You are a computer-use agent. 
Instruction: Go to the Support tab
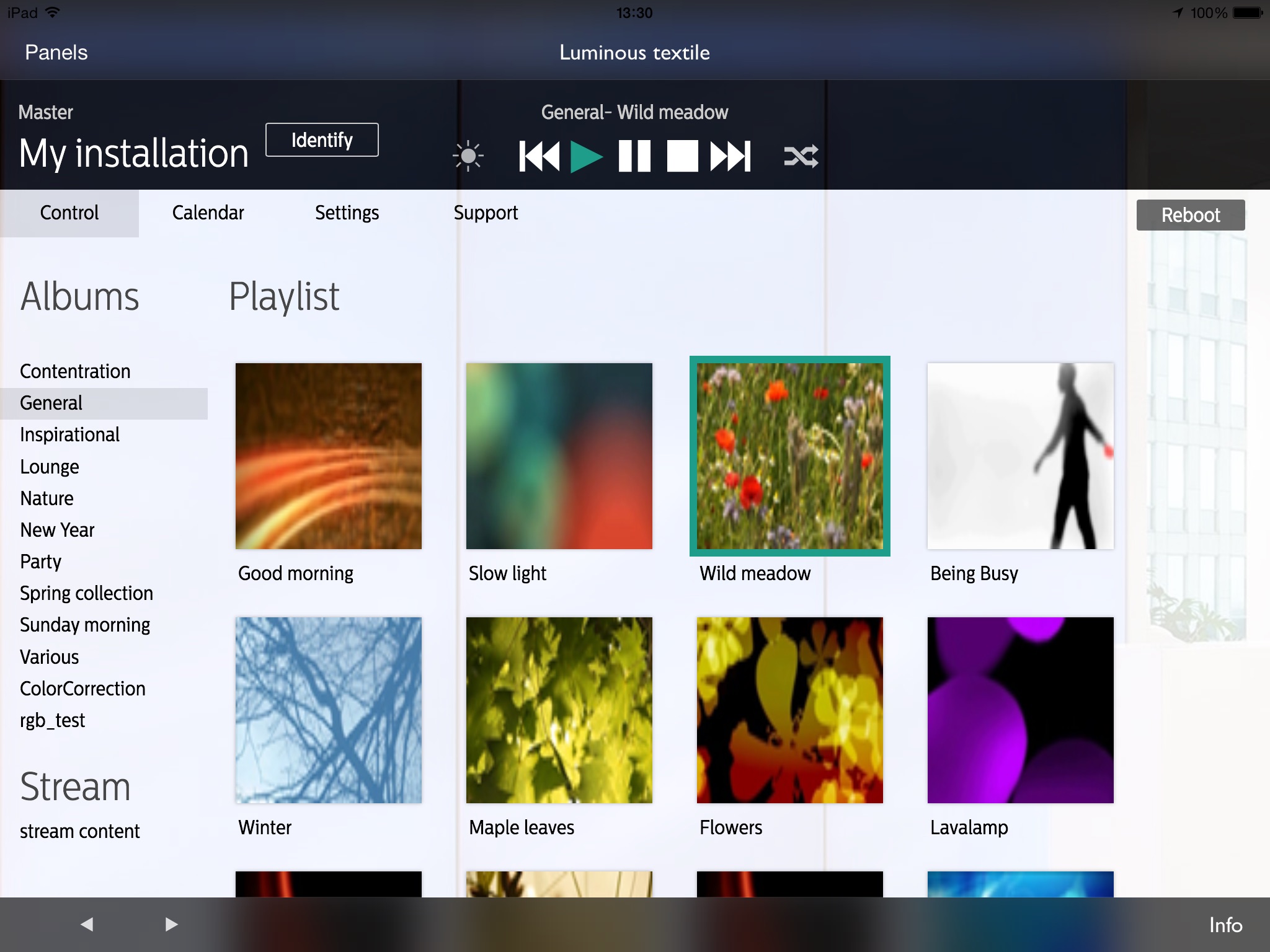486,213
